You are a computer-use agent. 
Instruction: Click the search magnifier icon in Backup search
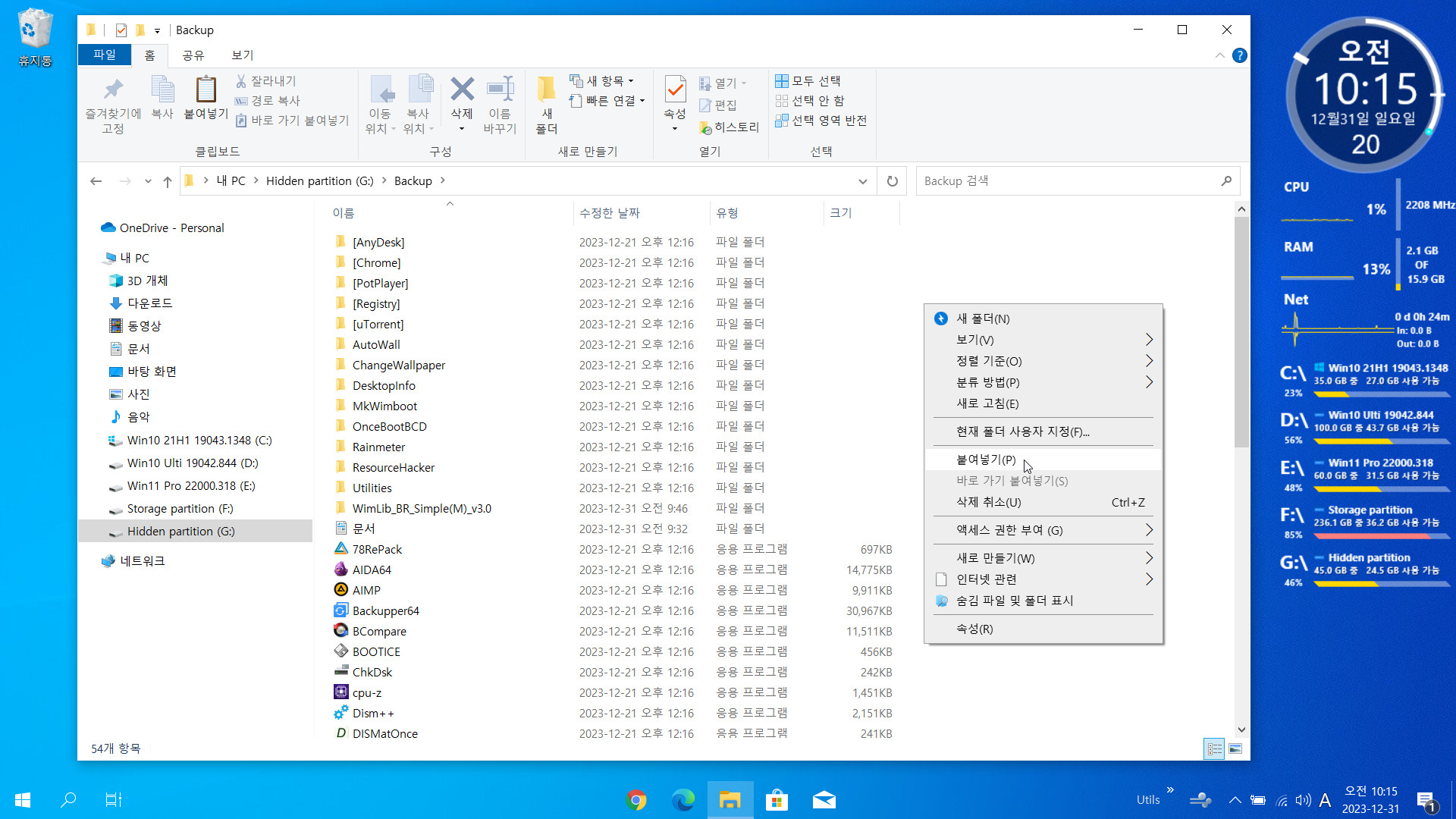click(1226, 180)
